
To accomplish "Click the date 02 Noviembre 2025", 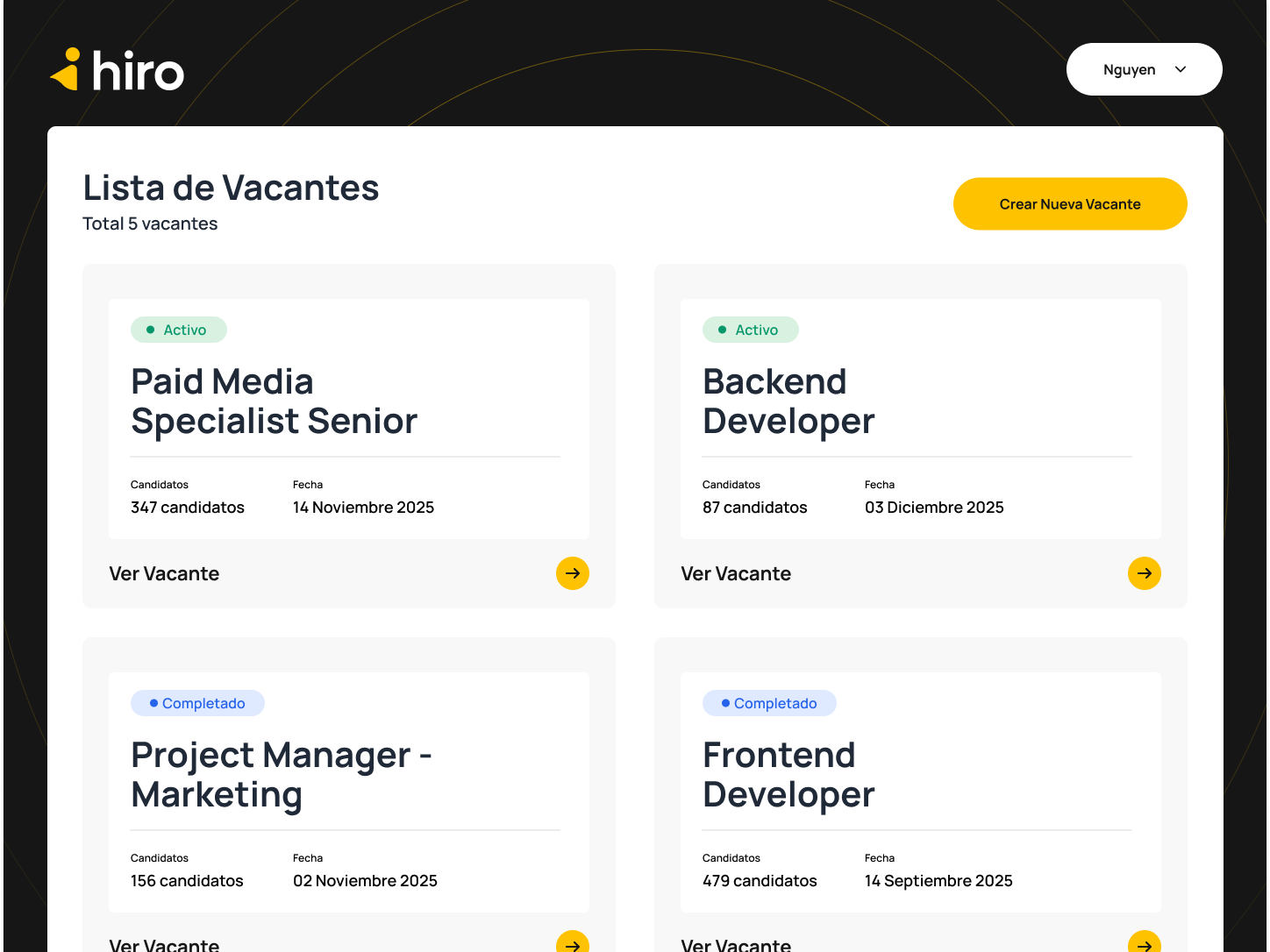I will tap(365, 881).
